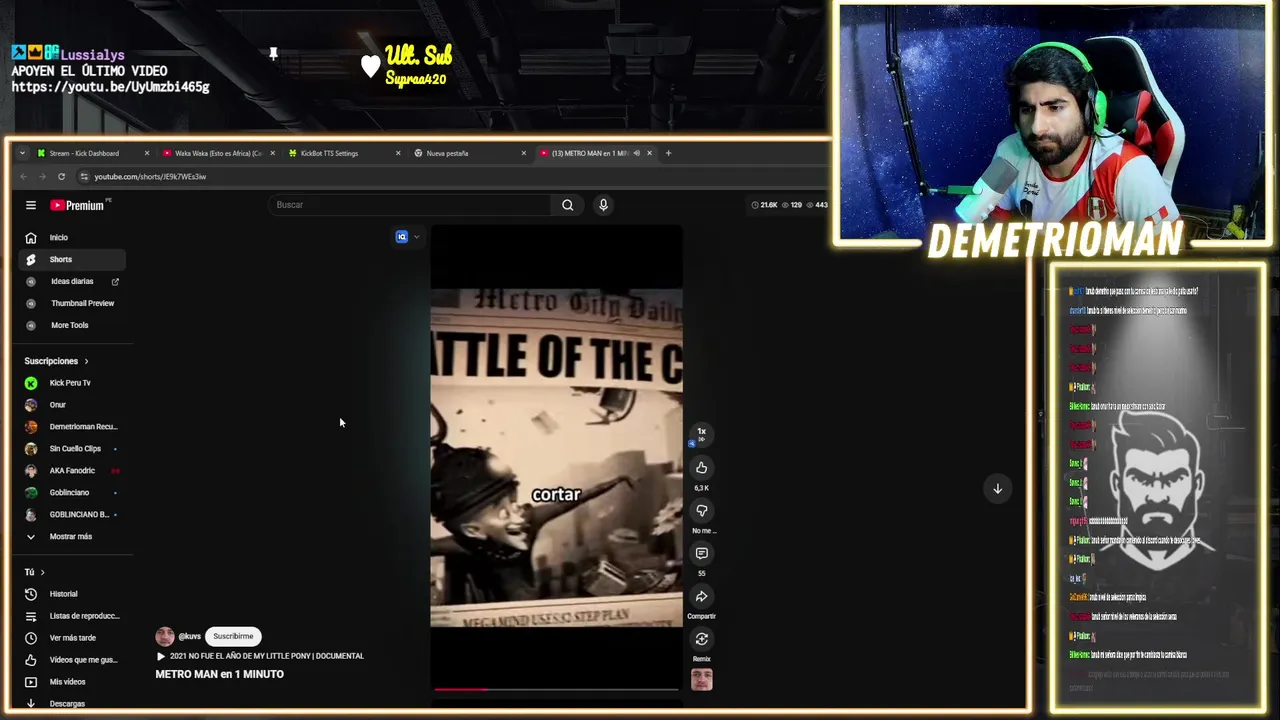Start voice search with microphone icon

click(603, 205)
